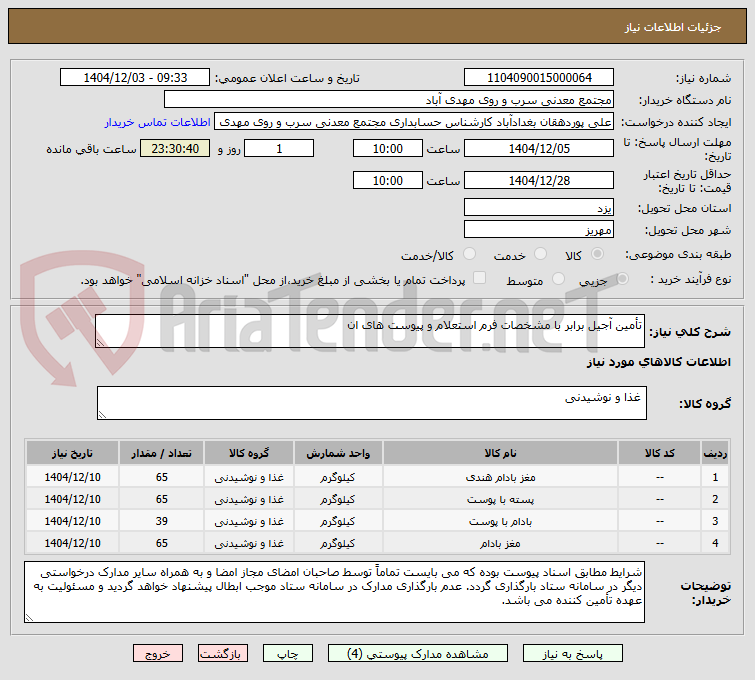The height and width of the screenshot is (680, 755).
Task: Open اطلاعات تماس خریدار link
Action: [x=157, y=122]
